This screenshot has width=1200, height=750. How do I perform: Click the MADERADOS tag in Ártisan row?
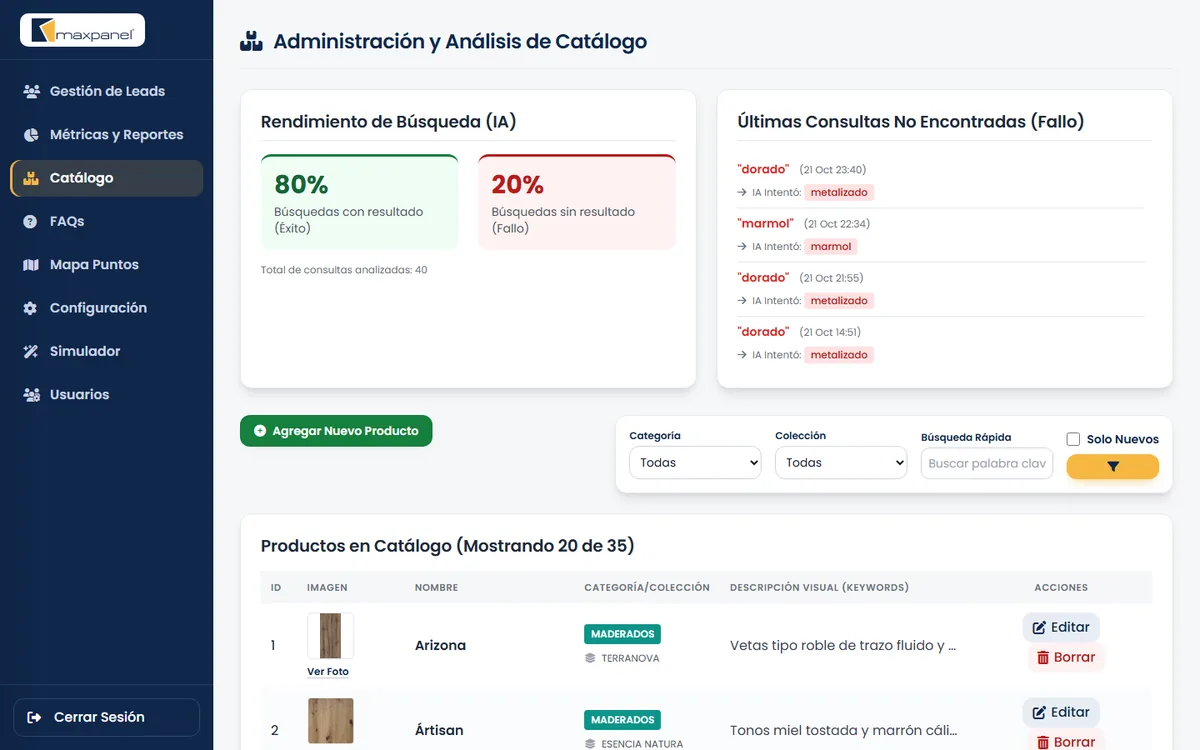click(x=622, y=720)
